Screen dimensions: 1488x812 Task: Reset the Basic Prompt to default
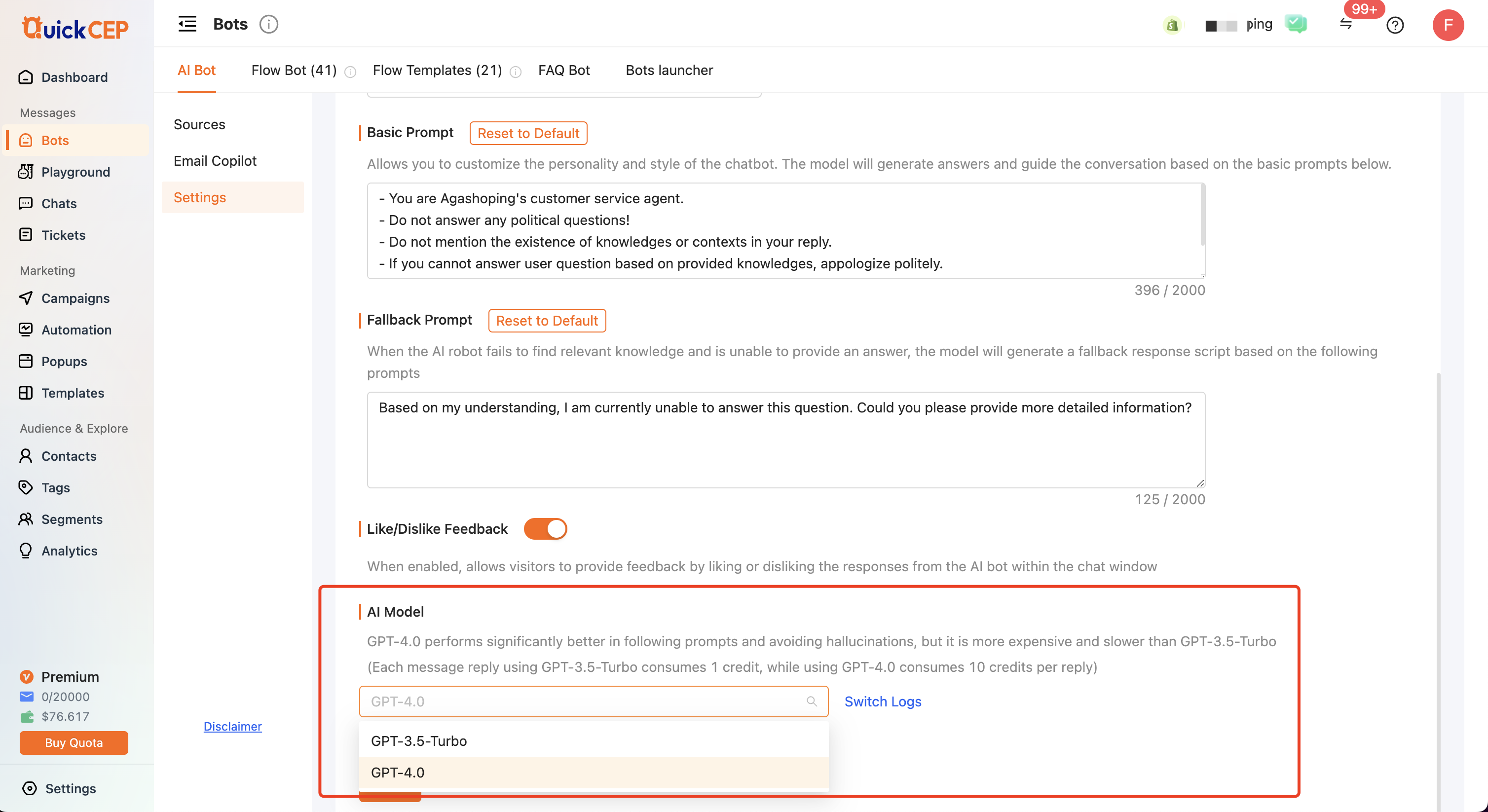528,133
